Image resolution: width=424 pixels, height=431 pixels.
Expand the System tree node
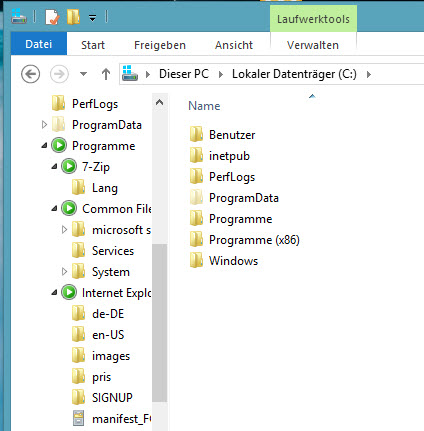click(x=64, y=272)
